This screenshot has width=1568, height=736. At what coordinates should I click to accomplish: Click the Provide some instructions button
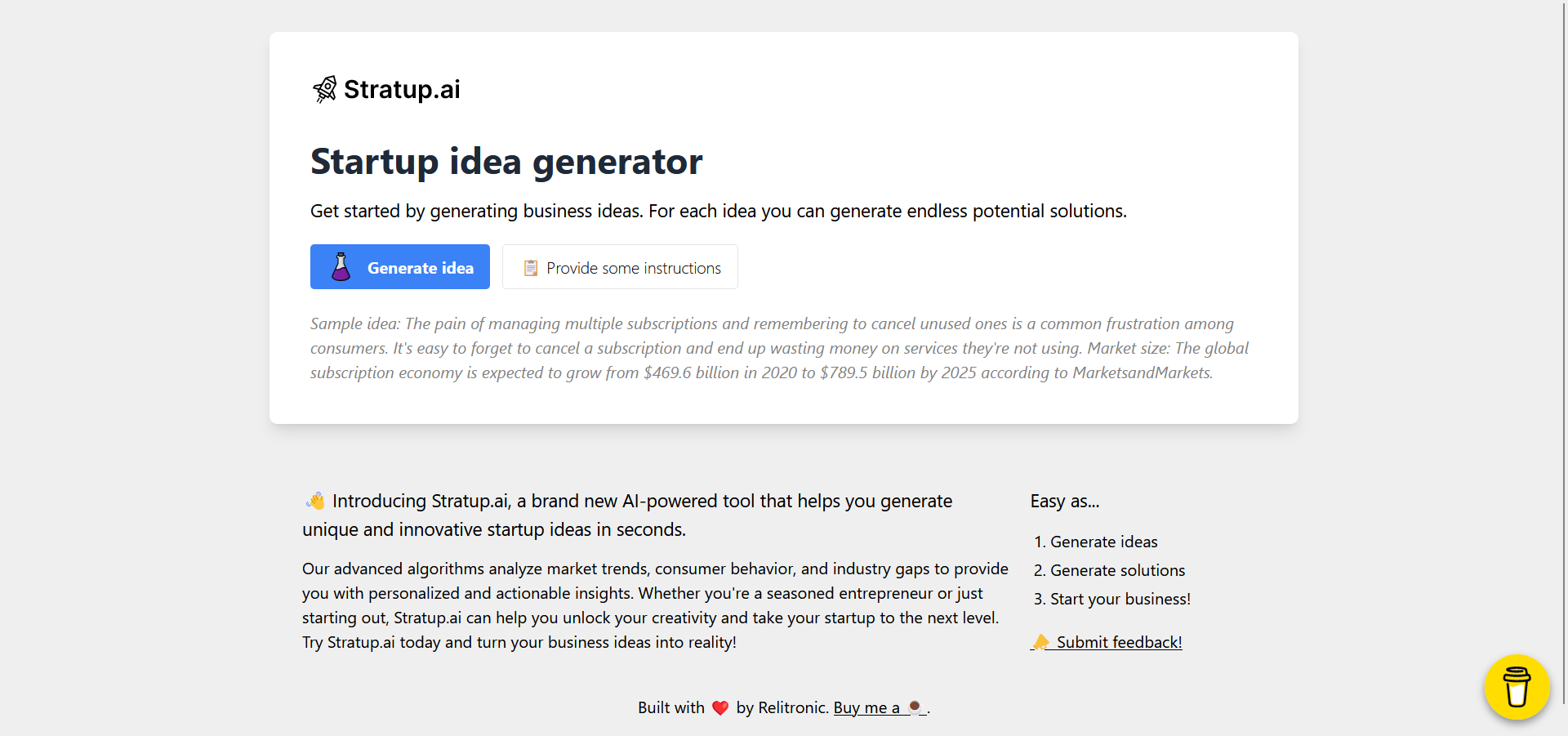(619, 266)
